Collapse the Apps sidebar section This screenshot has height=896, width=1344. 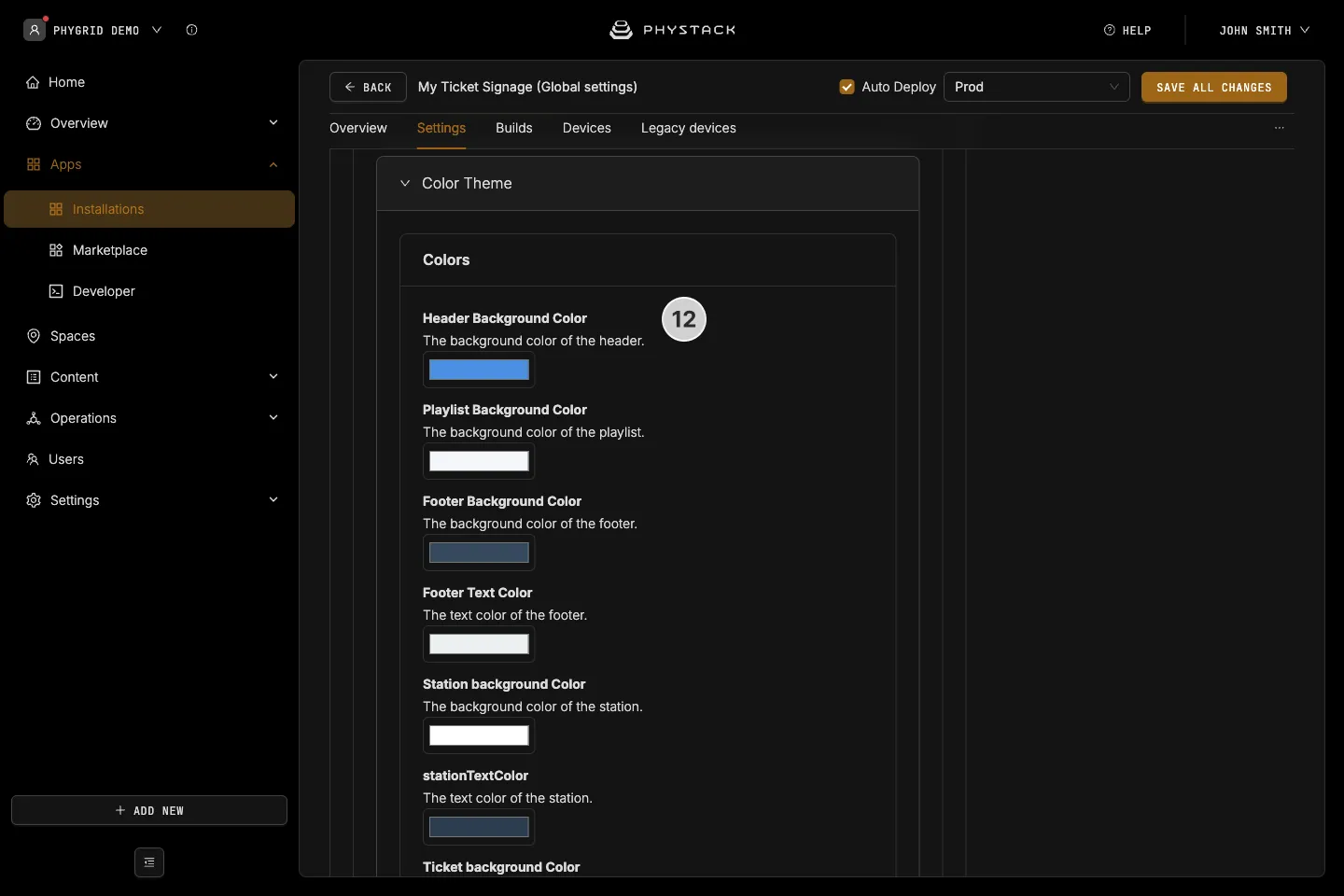[x=273, y=164]
